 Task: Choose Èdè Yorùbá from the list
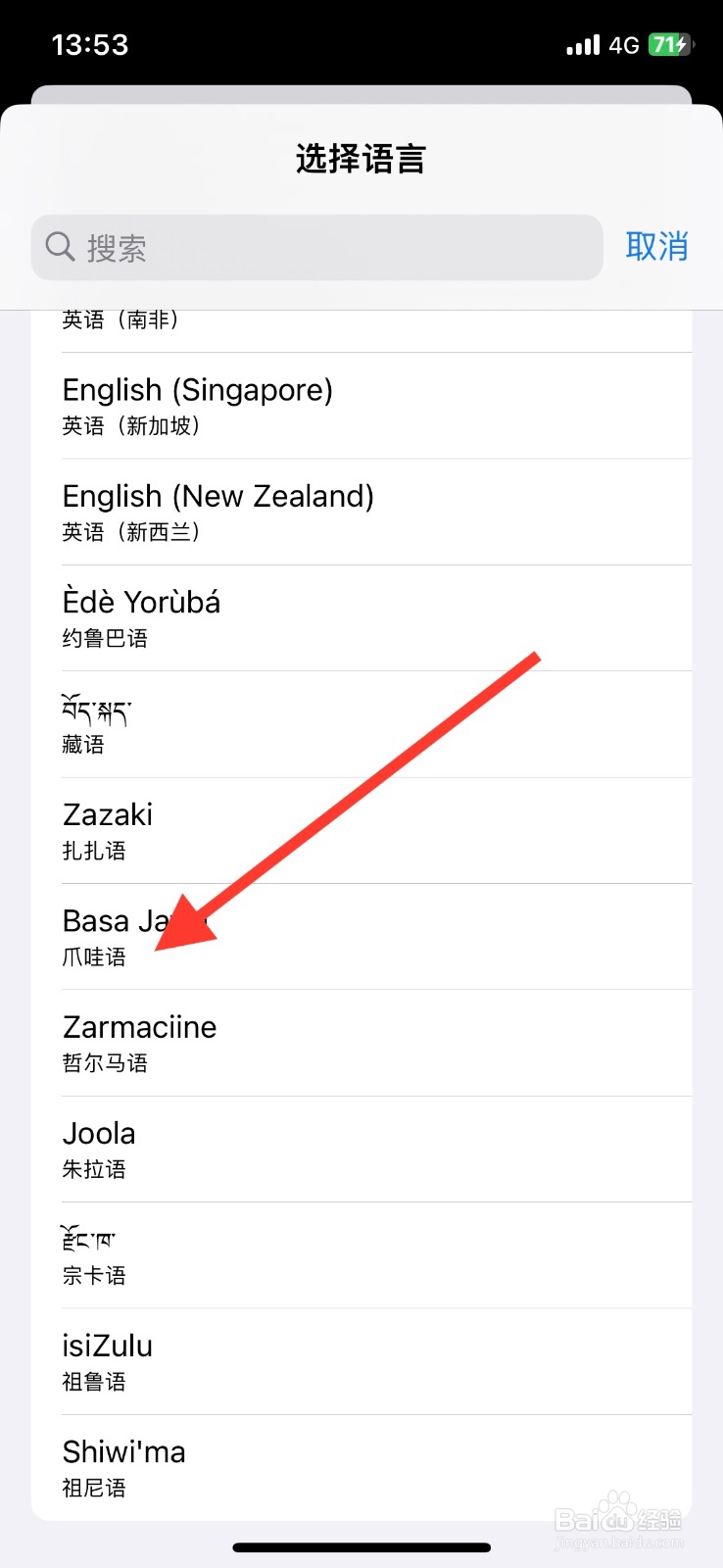361,618
